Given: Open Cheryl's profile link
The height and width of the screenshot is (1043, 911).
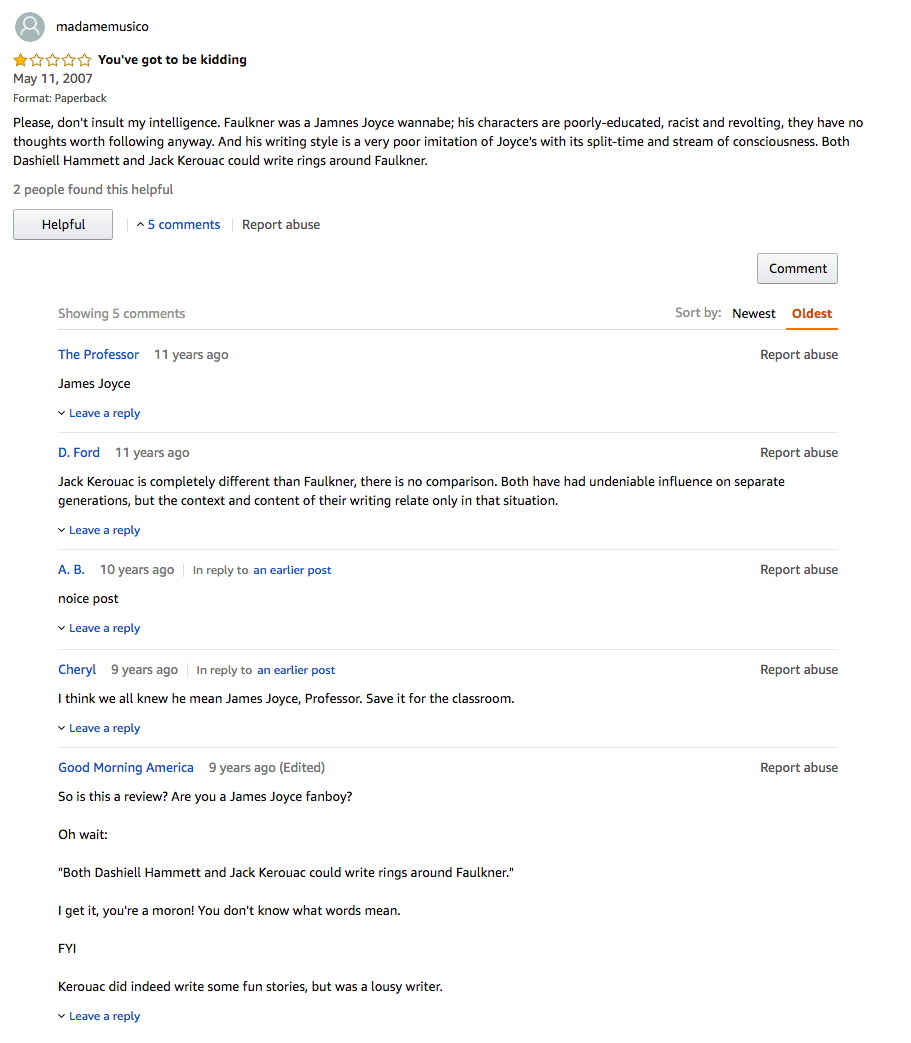Looking at the screenshot, I should [76, 670].
